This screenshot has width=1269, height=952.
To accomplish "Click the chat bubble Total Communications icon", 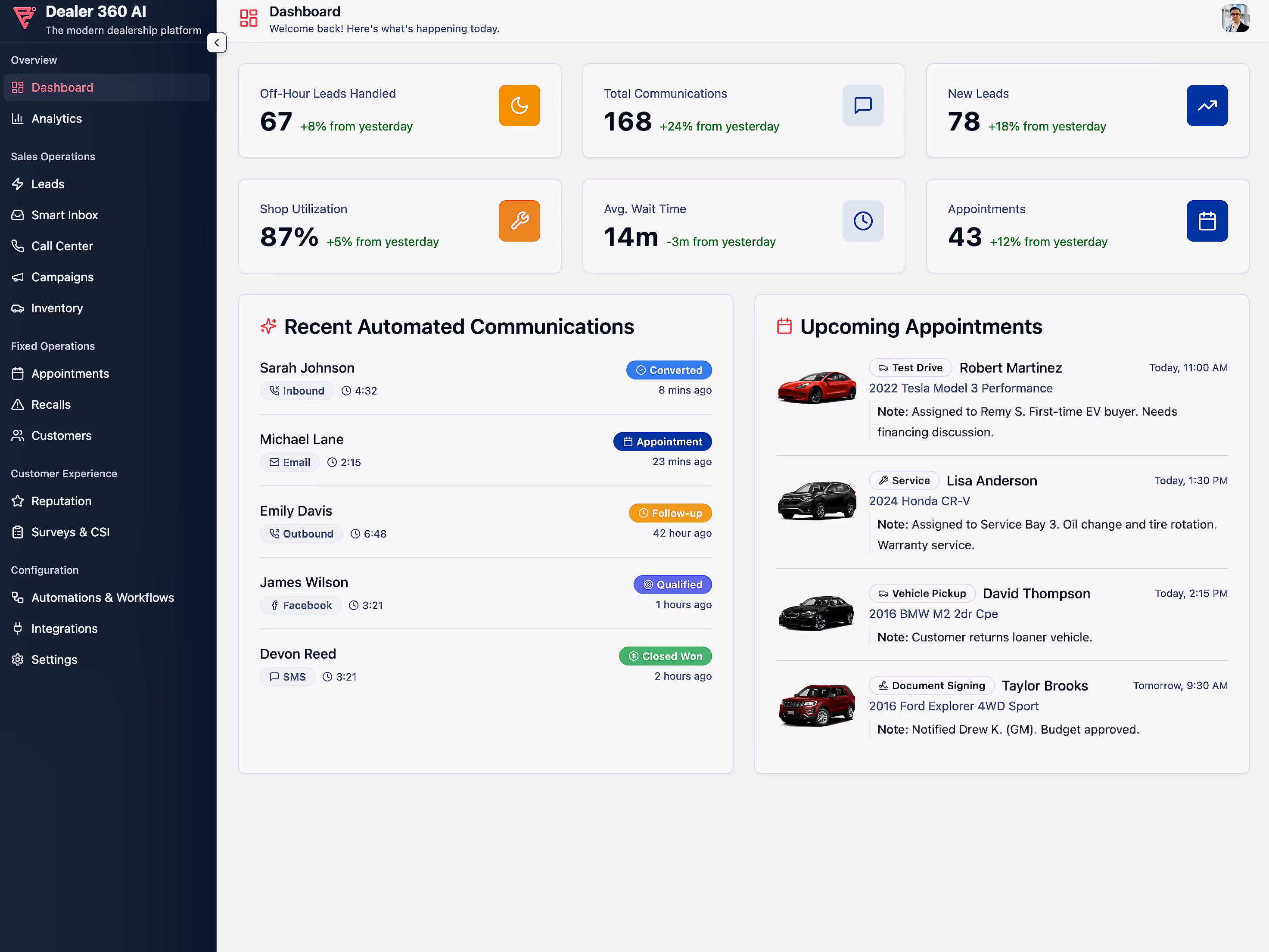I will [x=862, y=106].
